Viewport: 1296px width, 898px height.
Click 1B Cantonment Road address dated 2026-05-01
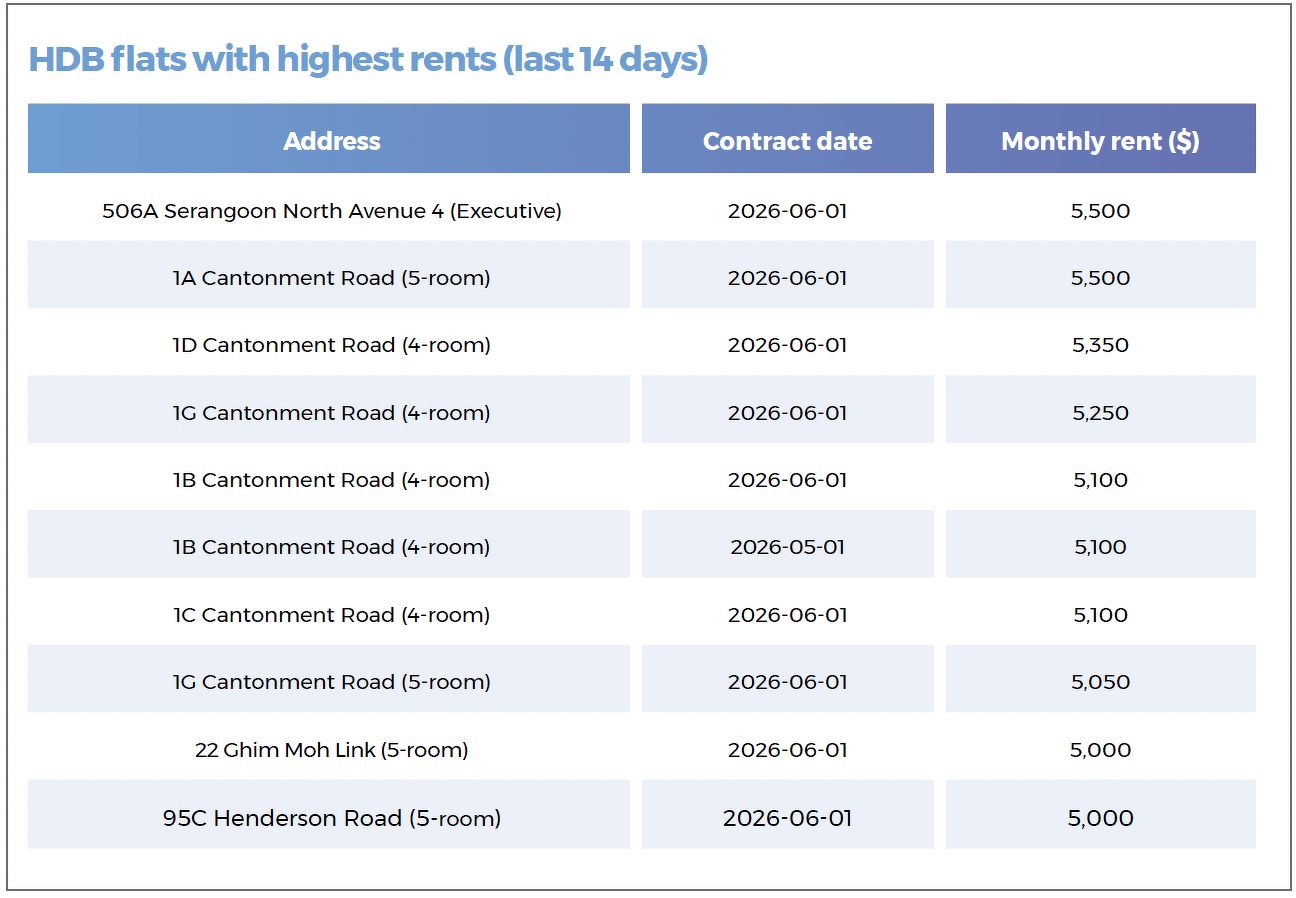pos(332,547)
